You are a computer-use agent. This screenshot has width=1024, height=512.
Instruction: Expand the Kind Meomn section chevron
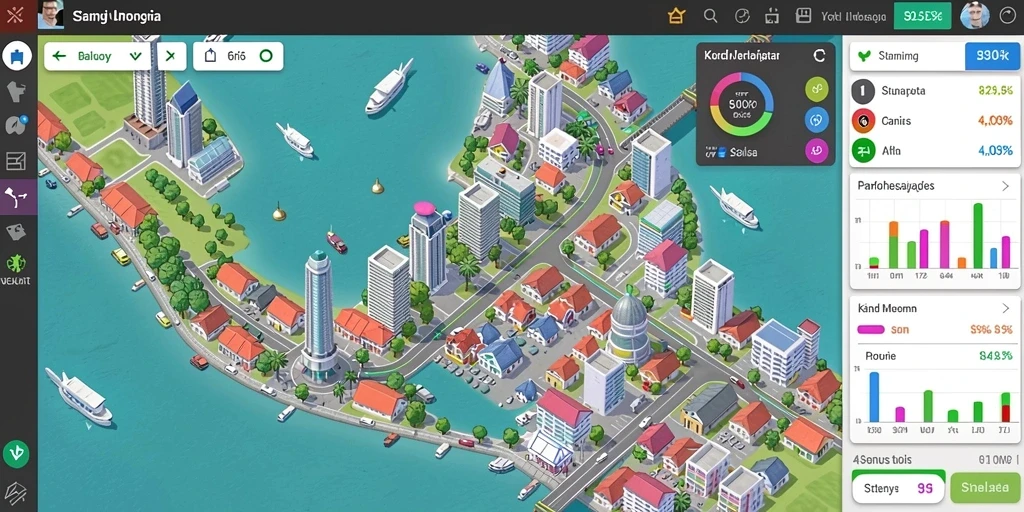(x=1005, y=308)
